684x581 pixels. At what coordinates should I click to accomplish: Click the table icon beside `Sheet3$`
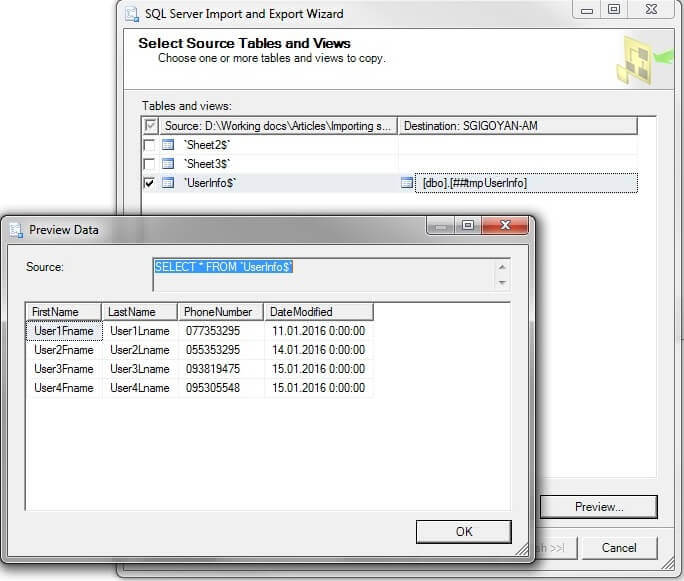168,163
